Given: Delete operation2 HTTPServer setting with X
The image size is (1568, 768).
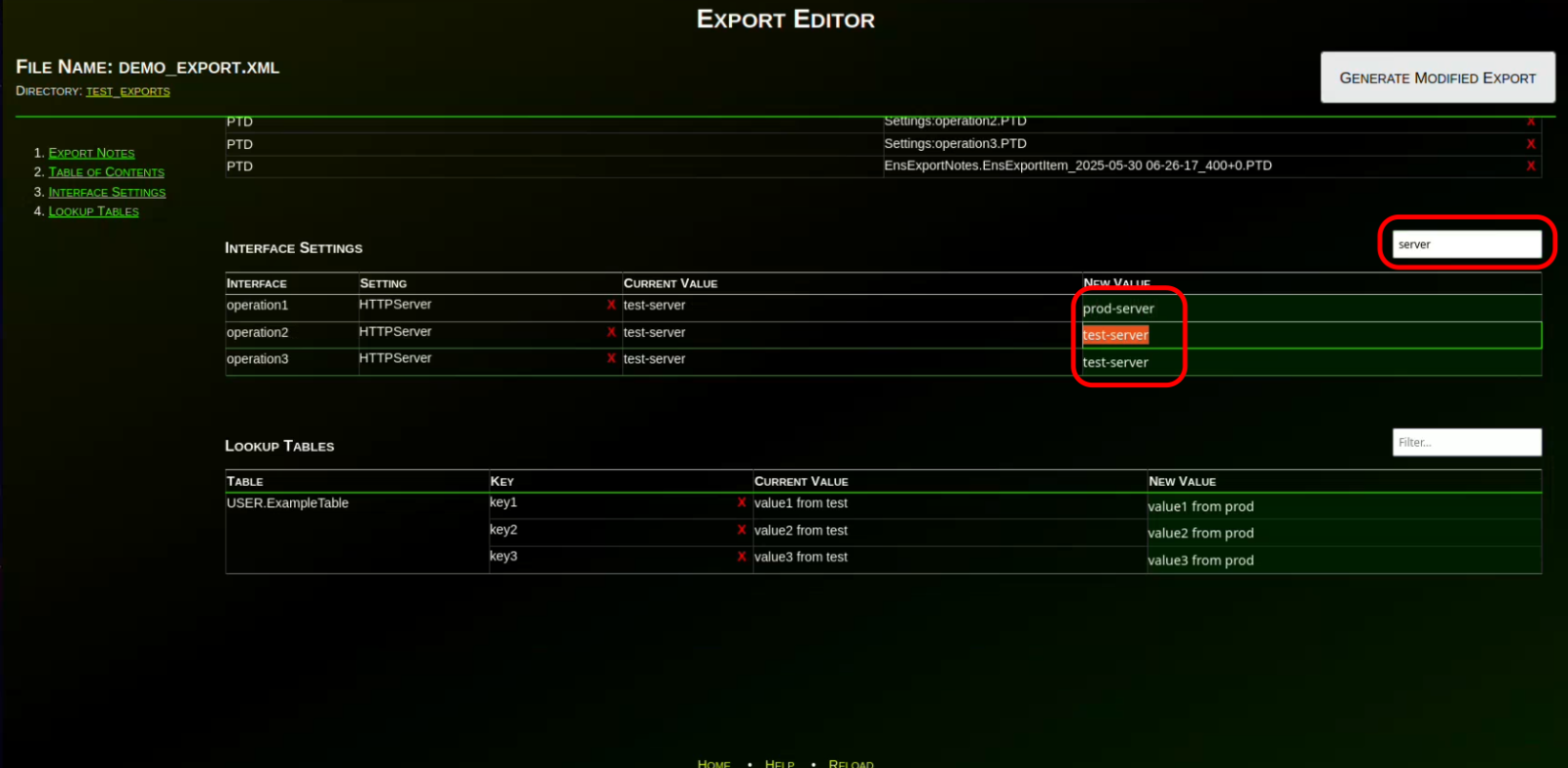Looking at the screenshot, I should [x=612, y=332].
